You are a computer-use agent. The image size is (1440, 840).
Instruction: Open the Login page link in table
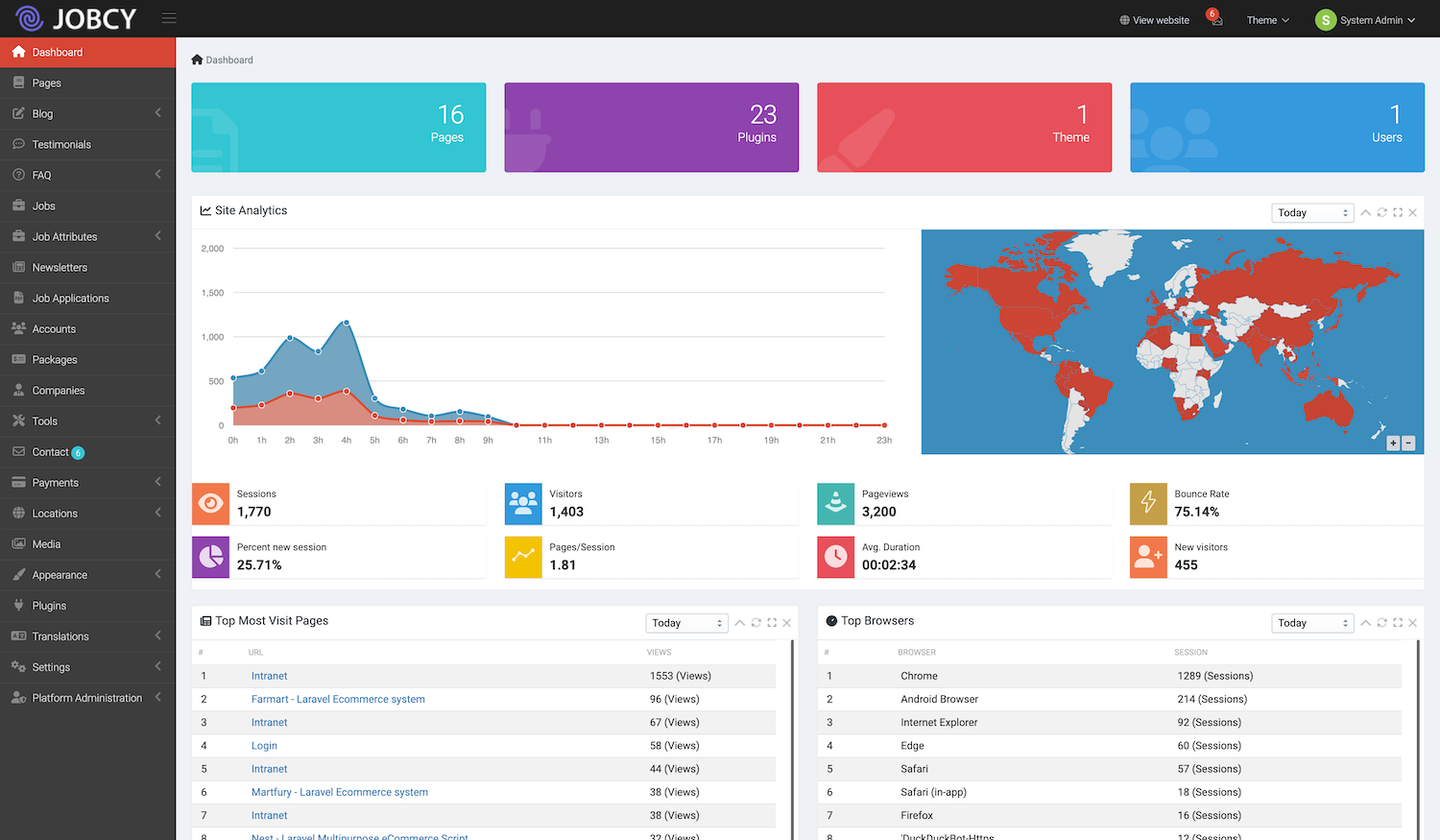(264, 746)
